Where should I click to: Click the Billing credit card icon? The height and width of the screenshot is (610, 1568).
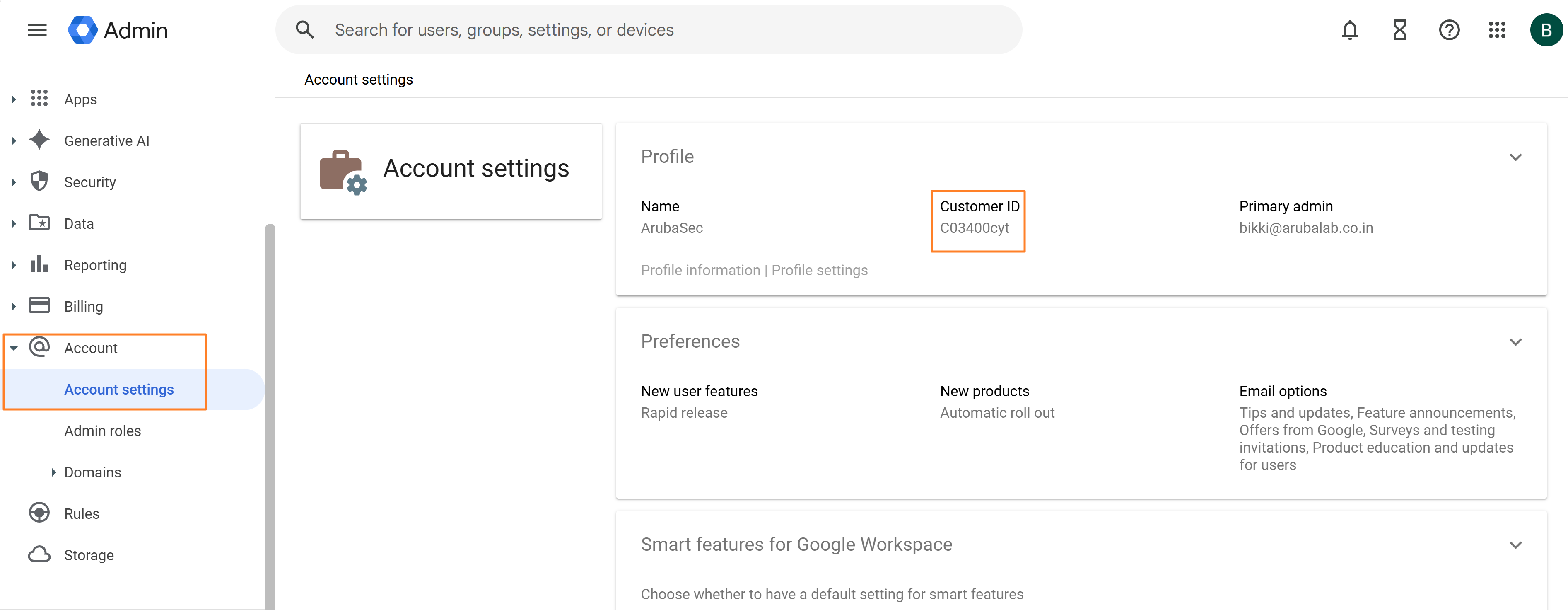[x=40, y=305]
